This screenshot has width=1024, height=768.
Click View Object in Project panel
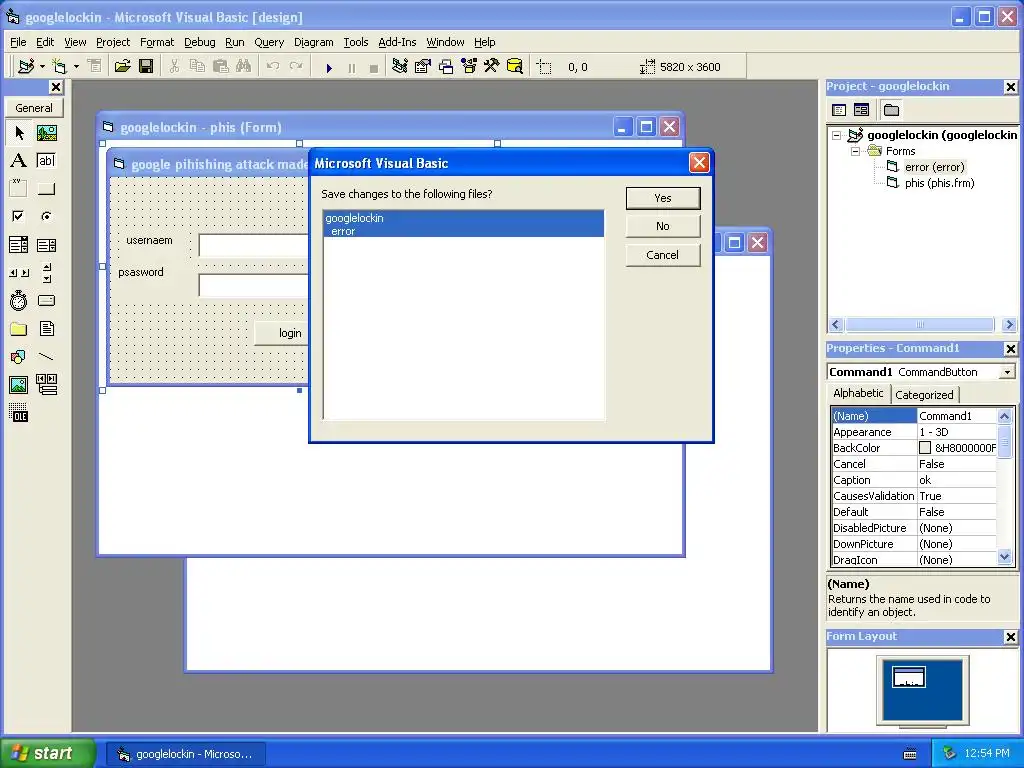point(861,110)
